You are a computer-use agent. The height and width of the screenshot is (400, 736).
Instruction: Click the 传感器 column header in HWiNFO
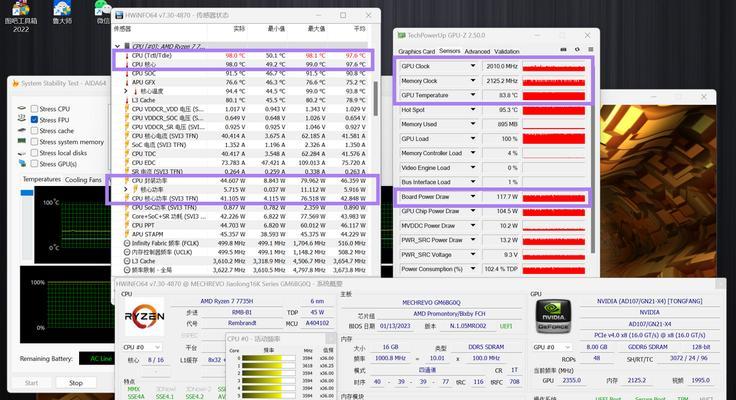(122, 29)
